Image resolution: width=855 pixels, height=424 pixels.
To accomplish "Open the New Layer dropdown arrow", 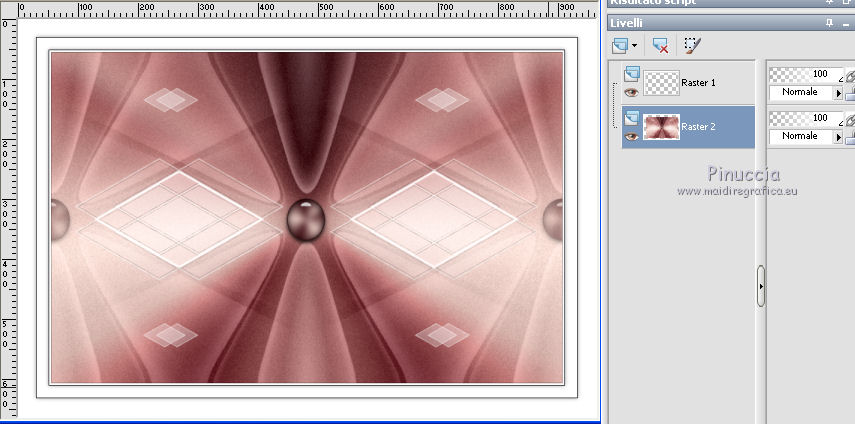I will click(634, 46).
